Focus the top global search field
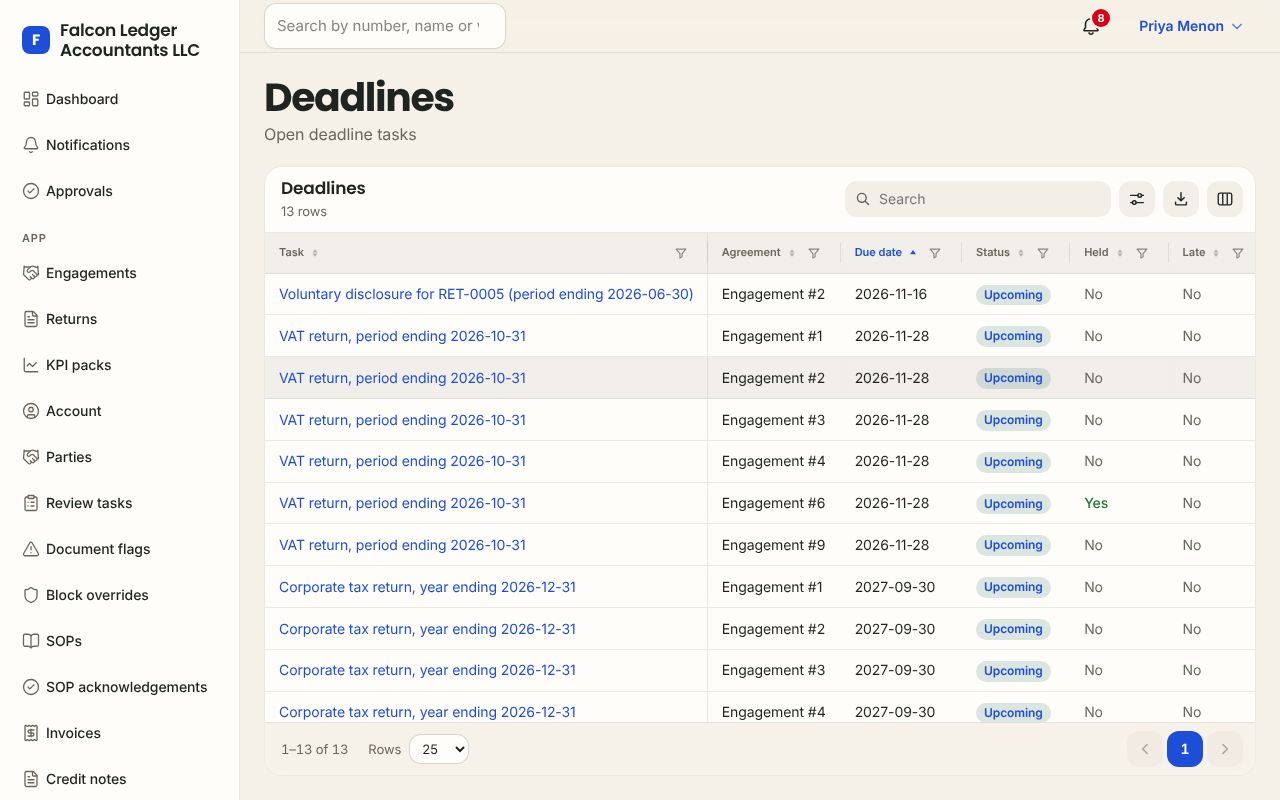The height and width of the screenshot is (800, 1280). pyautogui.click(x=385, y=26)
